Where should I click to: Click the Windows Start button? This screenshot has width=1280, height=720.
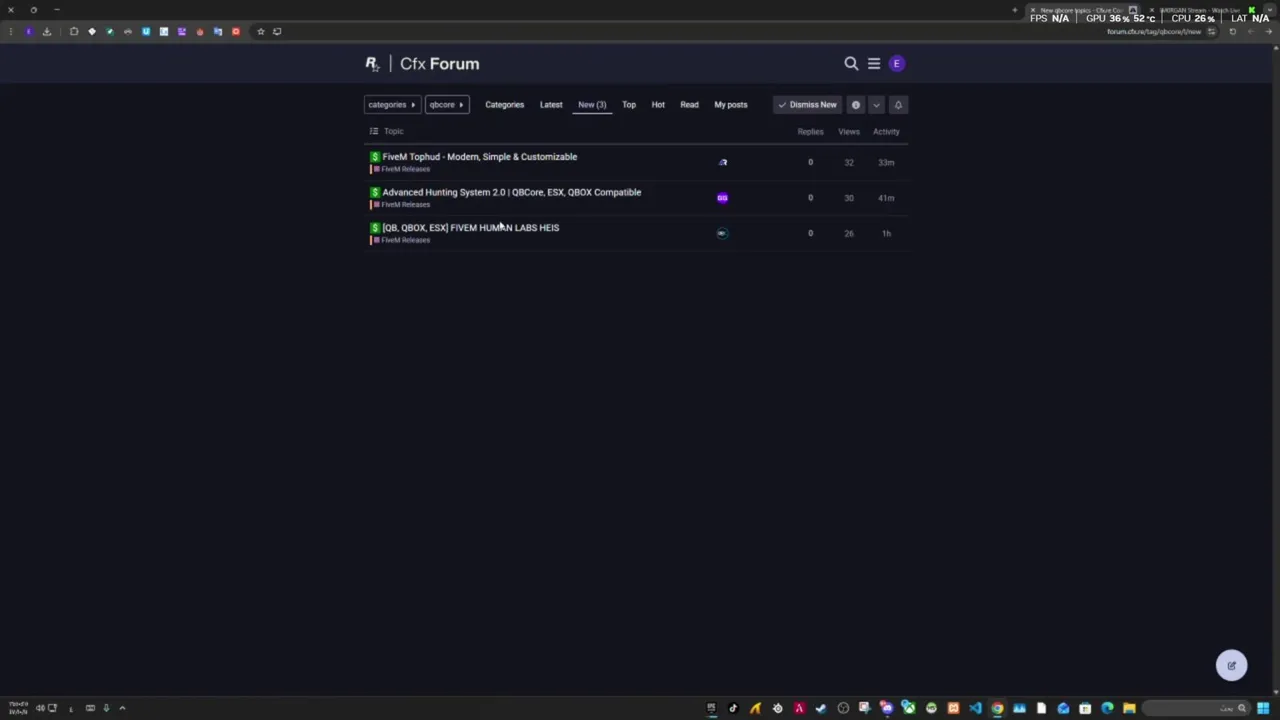(1263, 709)
